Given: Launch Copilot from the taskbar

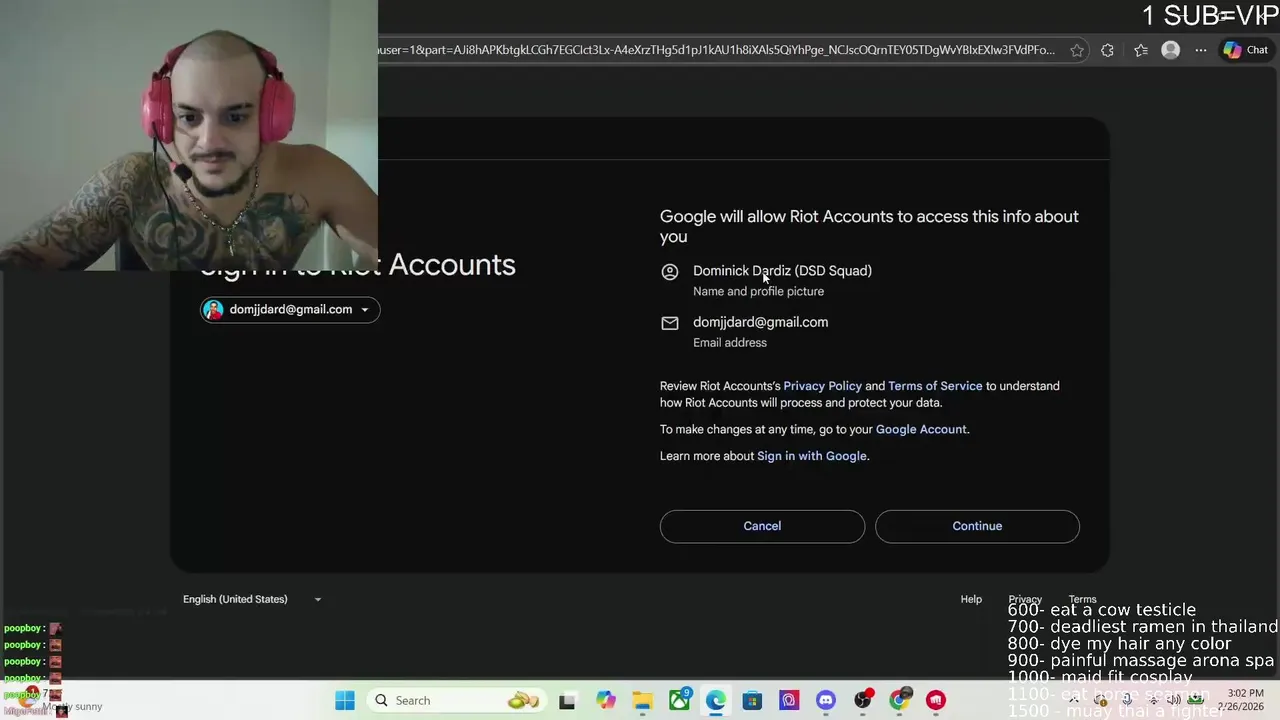Looking at the screenshot, I should pos(606,700).
